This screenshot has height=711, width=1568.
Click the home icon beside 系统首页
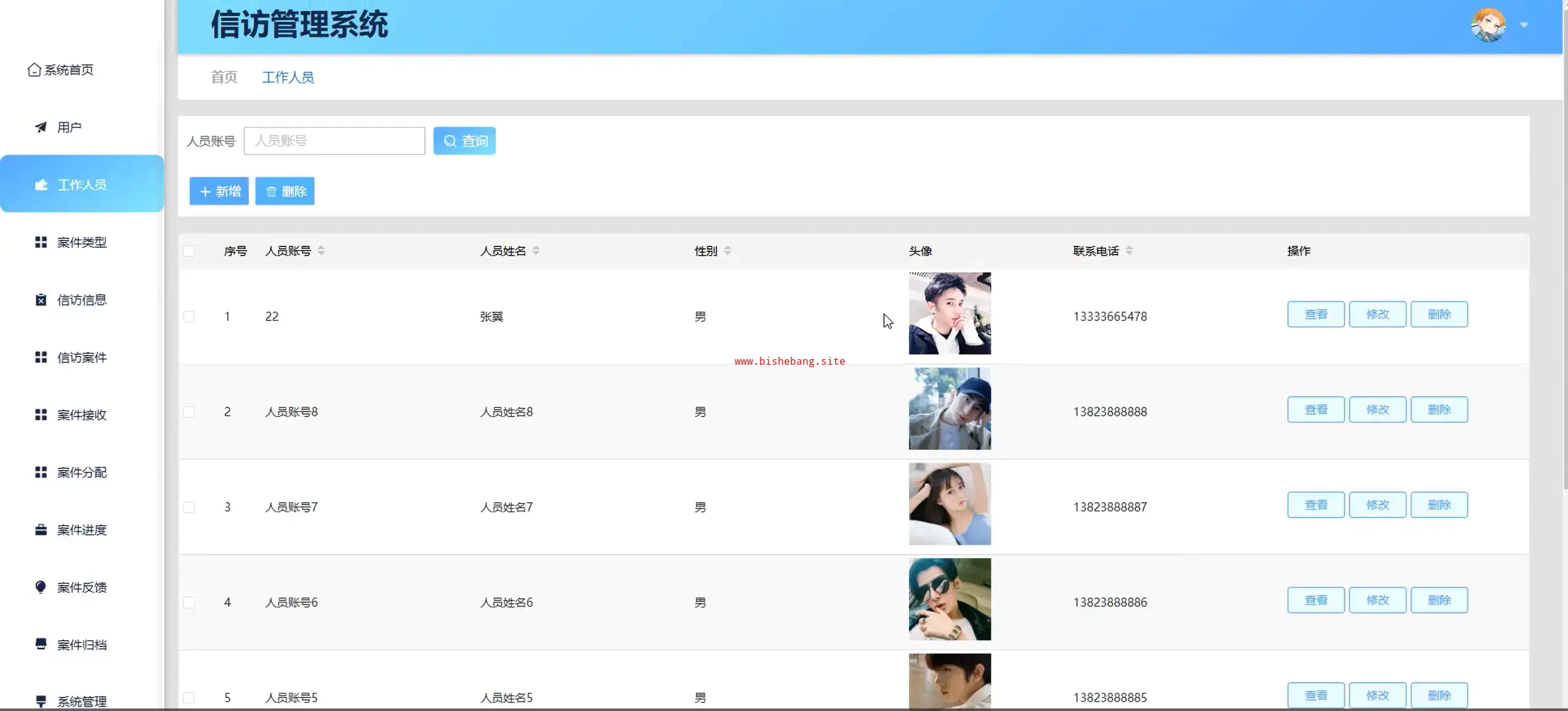pyautogui.click(x=34, y=70)
